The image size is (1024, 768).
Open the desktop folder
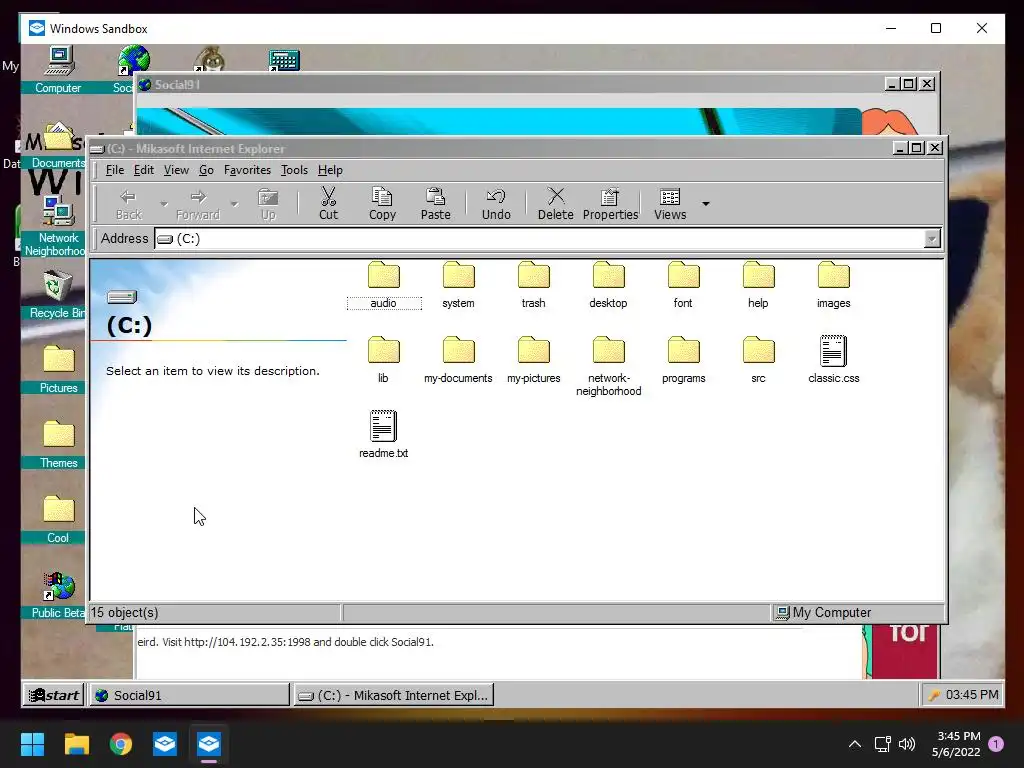[x=609, y=285]
